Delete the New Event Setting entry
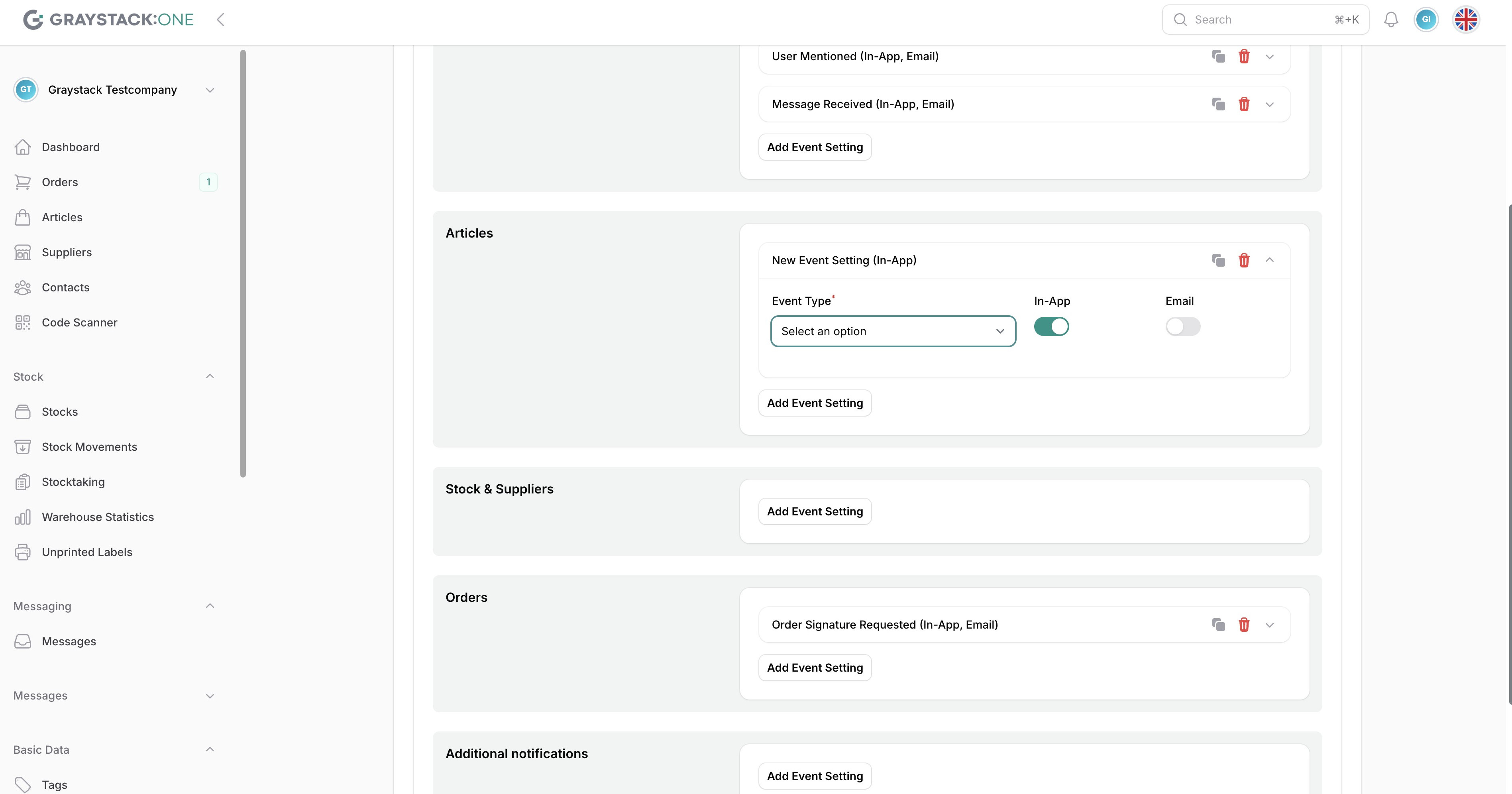Screen dimensions: 1512x794 point(1244,261)
